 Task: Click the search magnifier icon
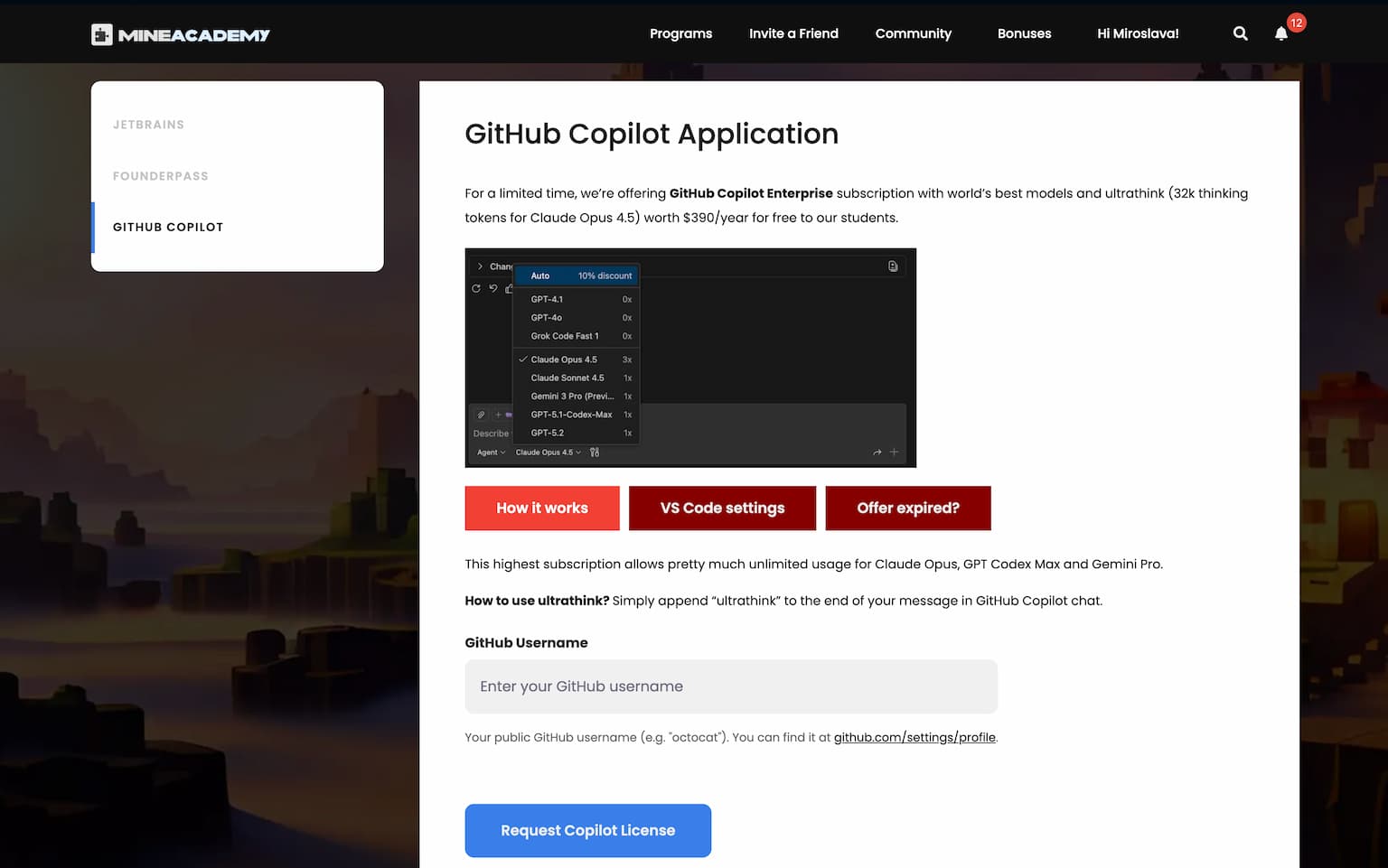[1240, 33]
